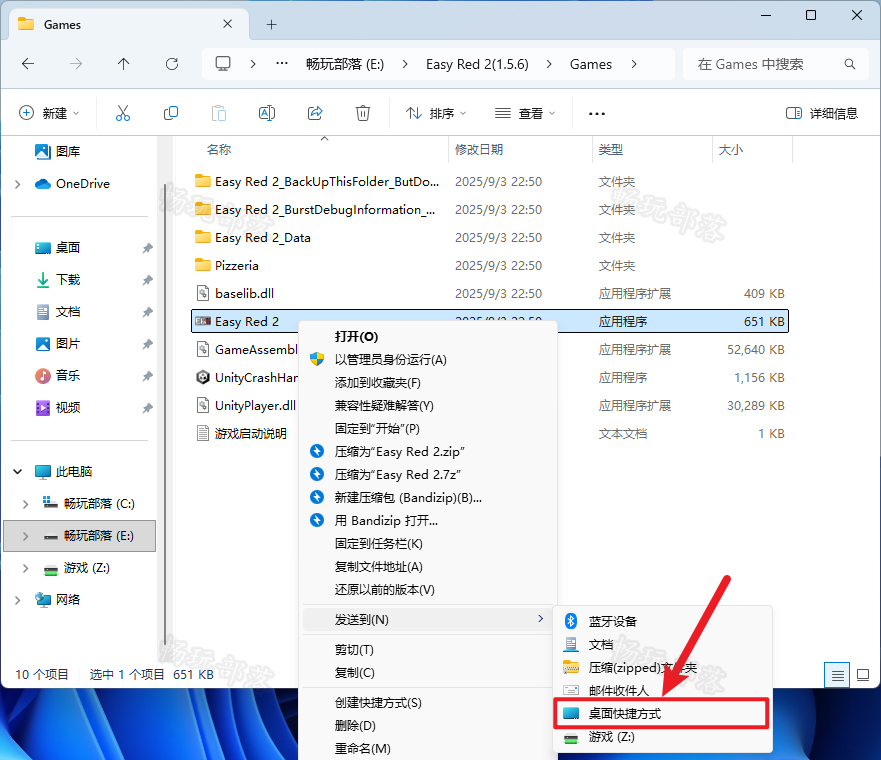Click the Rename icon in toolbar

coord(267,113)
